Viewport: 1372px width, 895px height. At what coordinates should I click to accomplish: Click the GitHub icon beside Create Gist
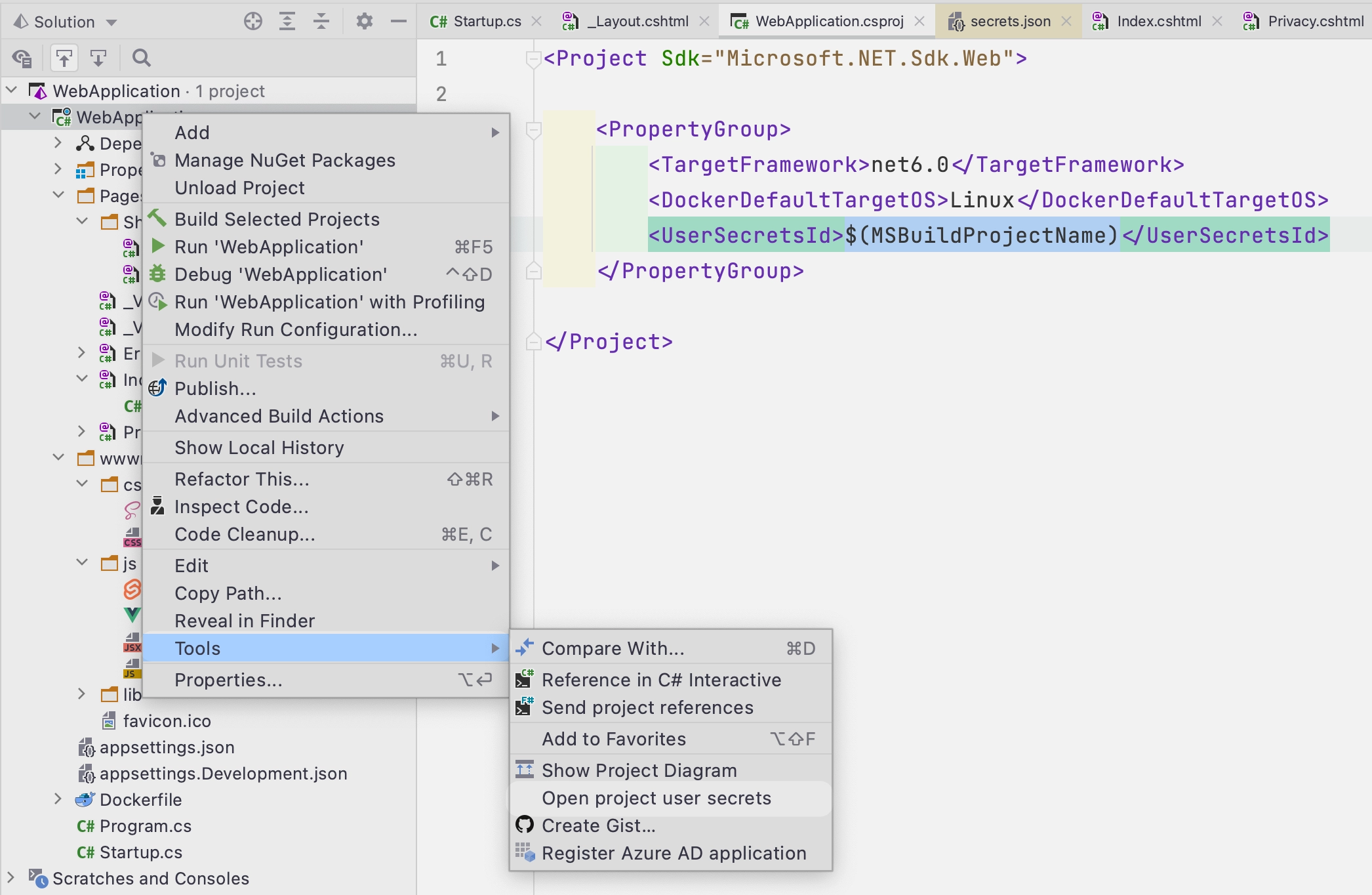click(x=525, y=824)
